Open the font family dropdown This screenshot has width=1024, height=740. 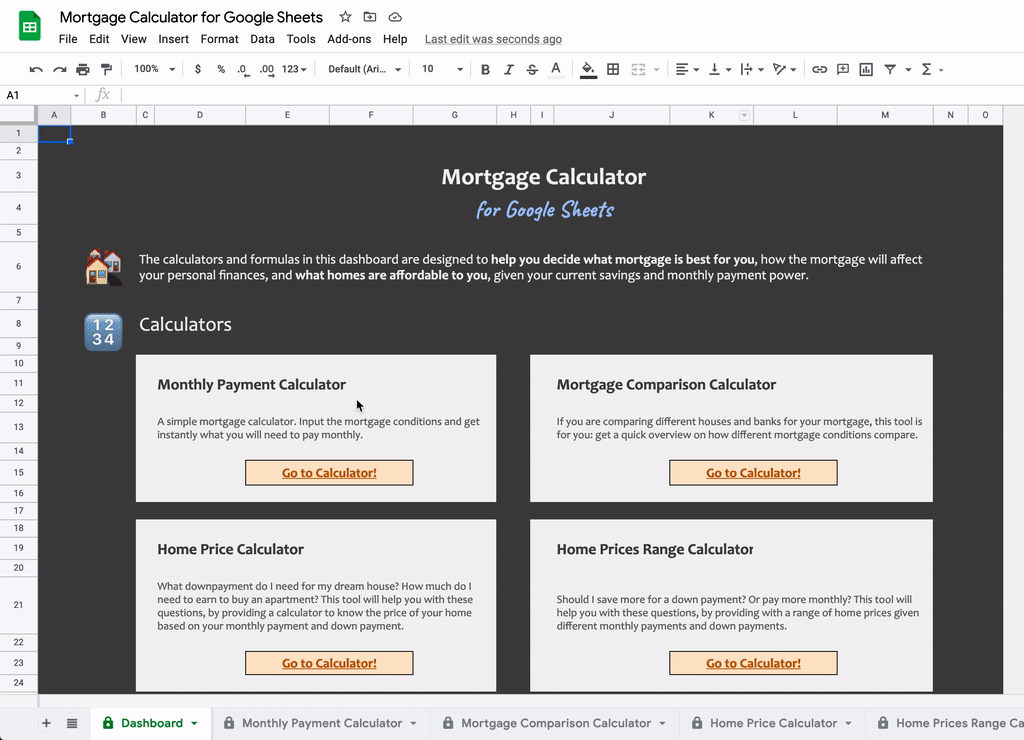point(364,69)
